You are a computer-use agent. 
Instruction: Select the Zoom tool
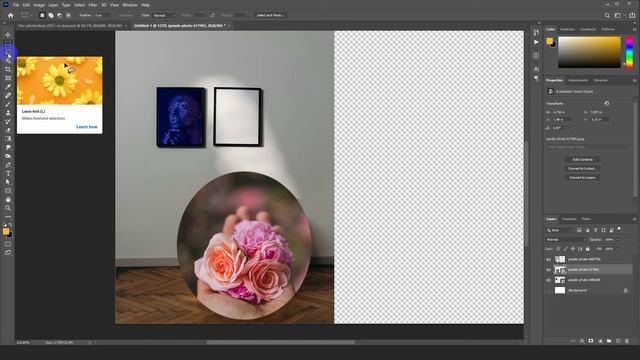pos(8,208)
